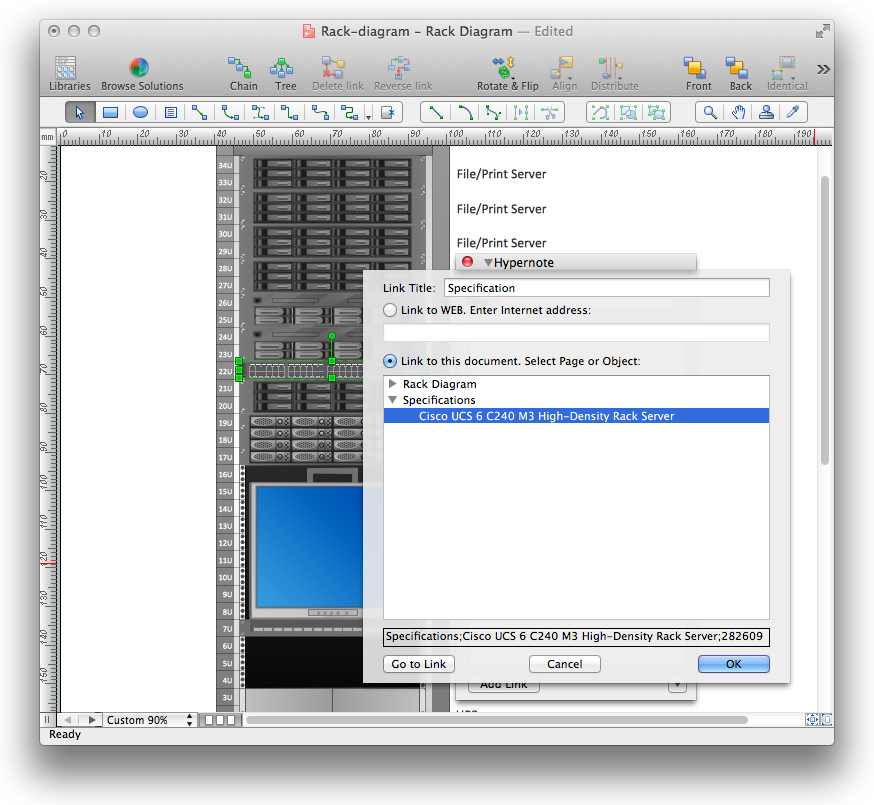Open Rotate & Flip options
Viewport: 874px width, 805px height.
coord(507,73)
